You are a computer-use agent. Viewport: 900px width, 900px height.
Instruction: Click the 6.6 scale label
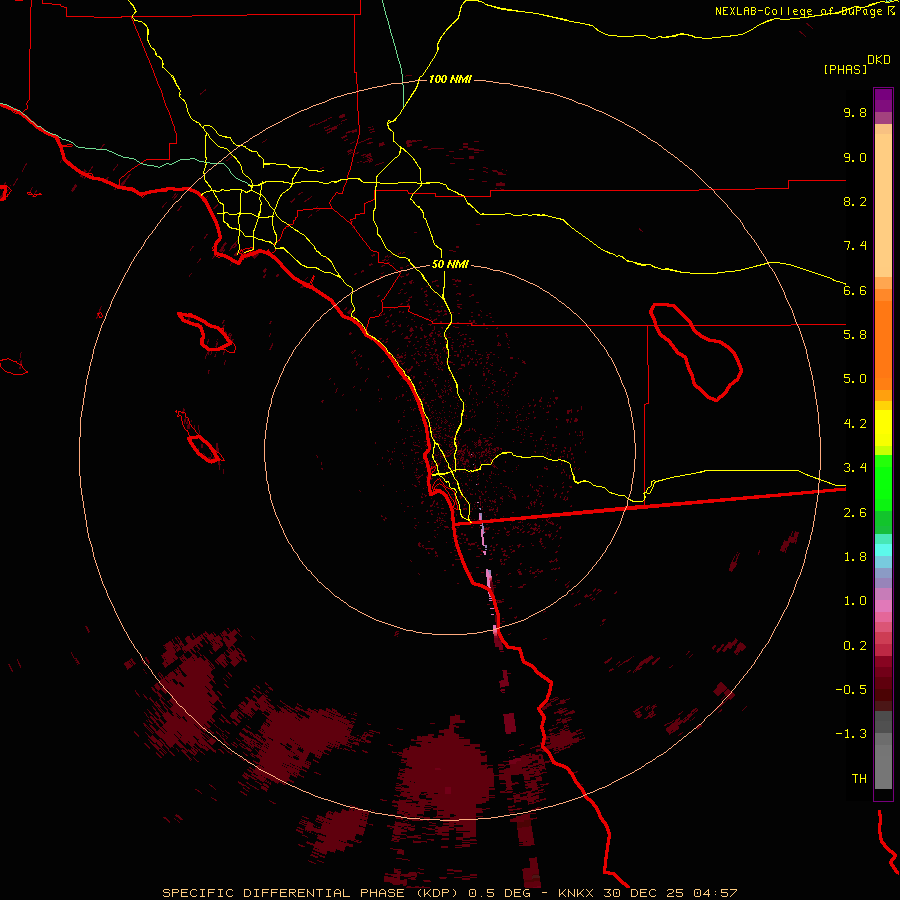[855, 290]
